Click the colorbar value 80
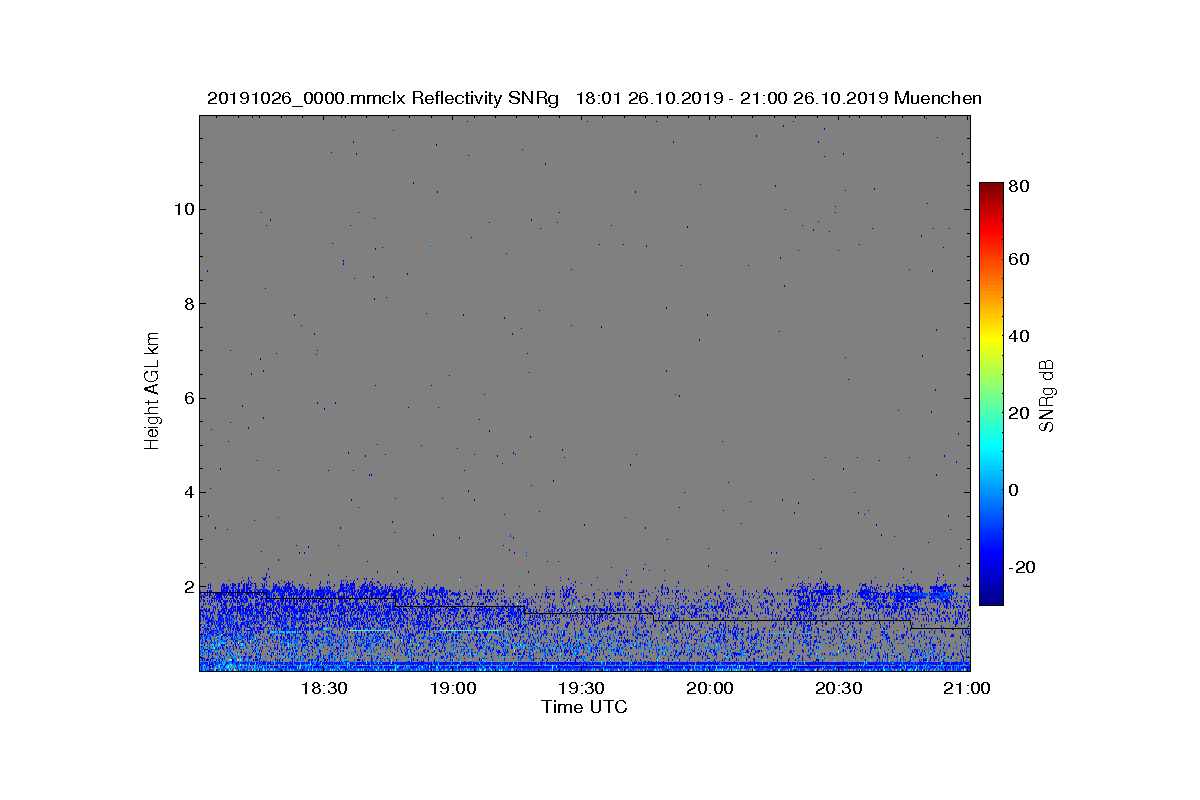This screenshot has height=800, width=1200. [1020, 186]
